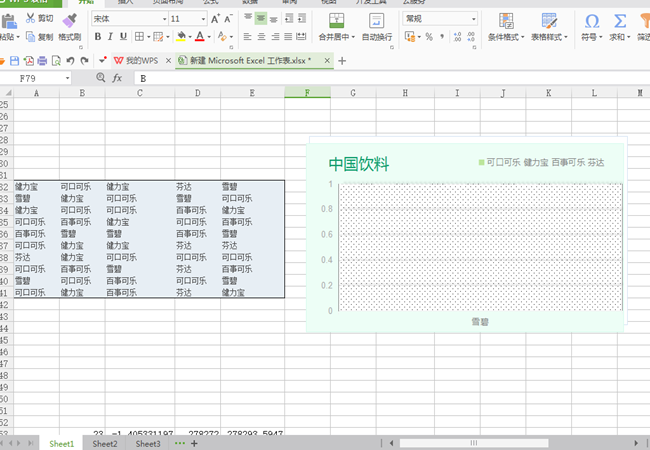Open the fill color dropdown arrow
This screenshot has width=650, height=450.
pyautogui.click(x=190, y=37)
